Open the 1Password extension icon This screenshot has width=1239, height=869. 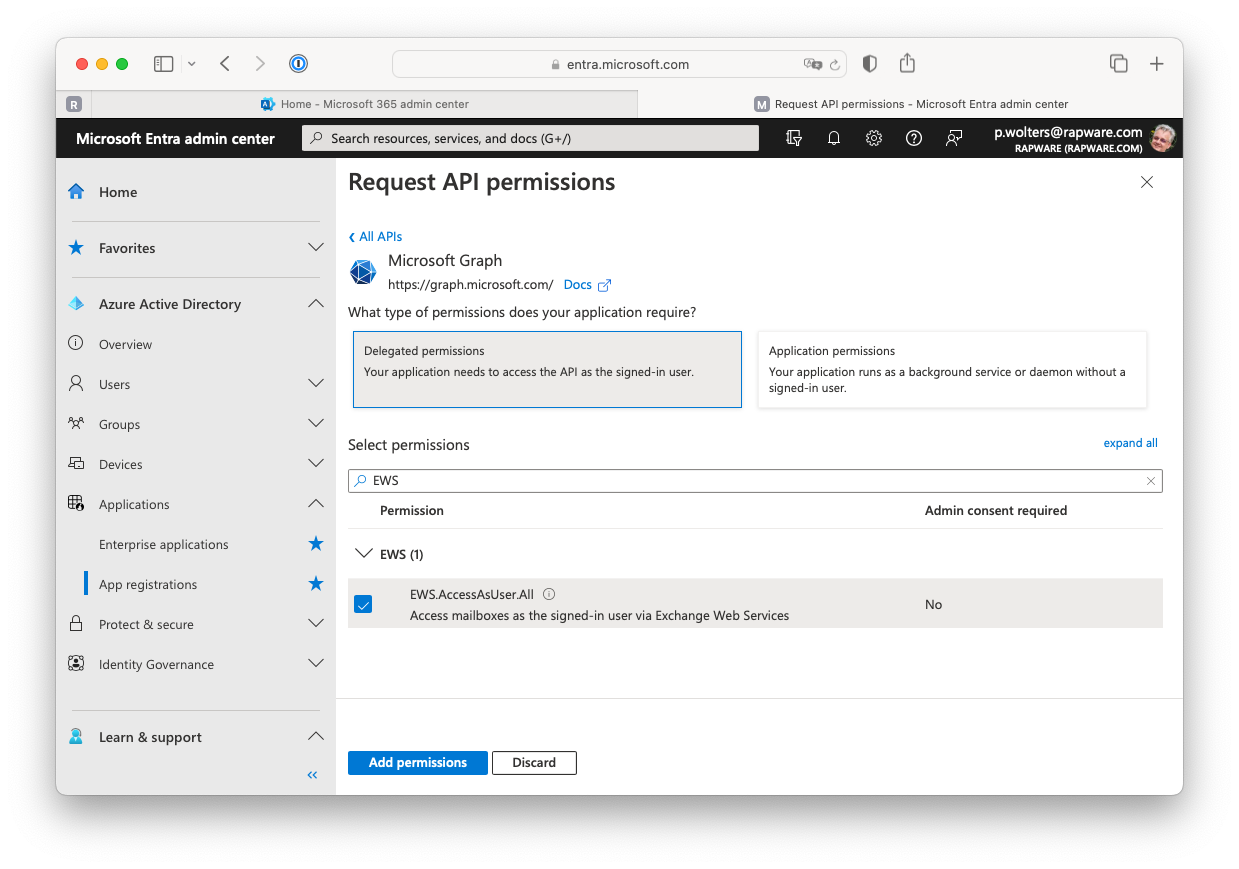(x=298, y=64)
